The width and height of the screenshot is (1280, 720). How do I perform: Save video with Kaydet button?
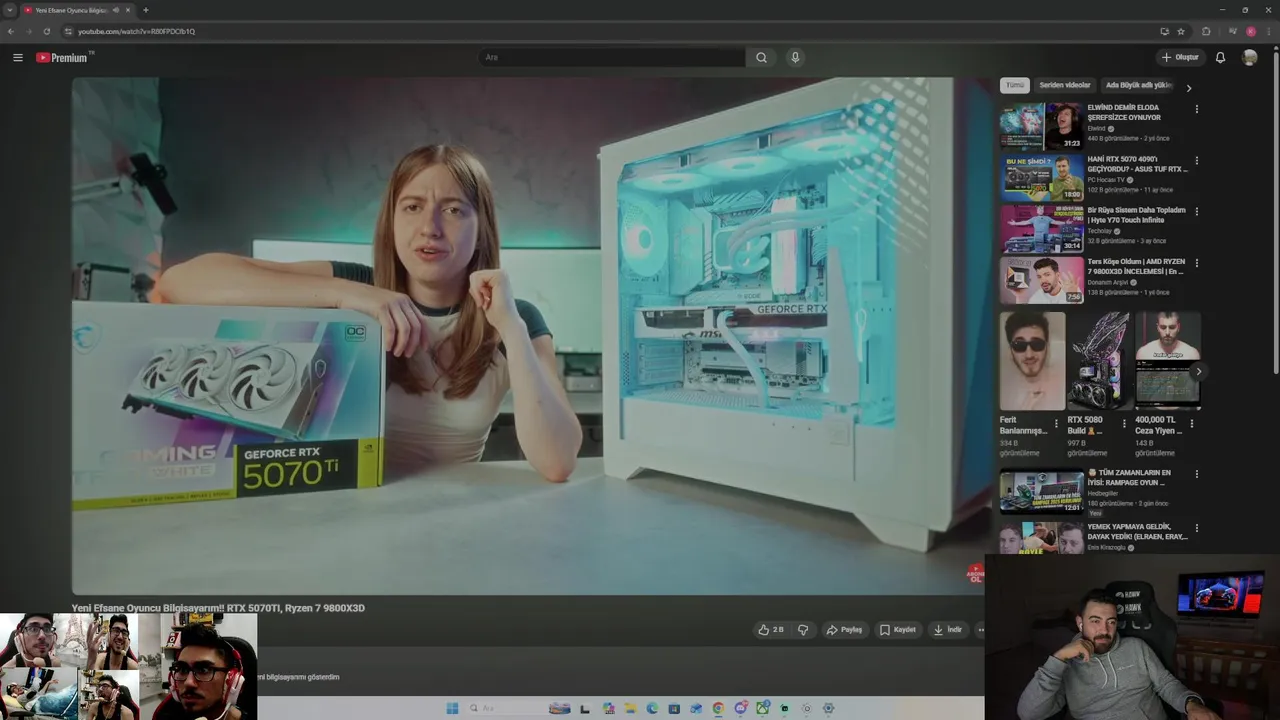tap(898, 630)
